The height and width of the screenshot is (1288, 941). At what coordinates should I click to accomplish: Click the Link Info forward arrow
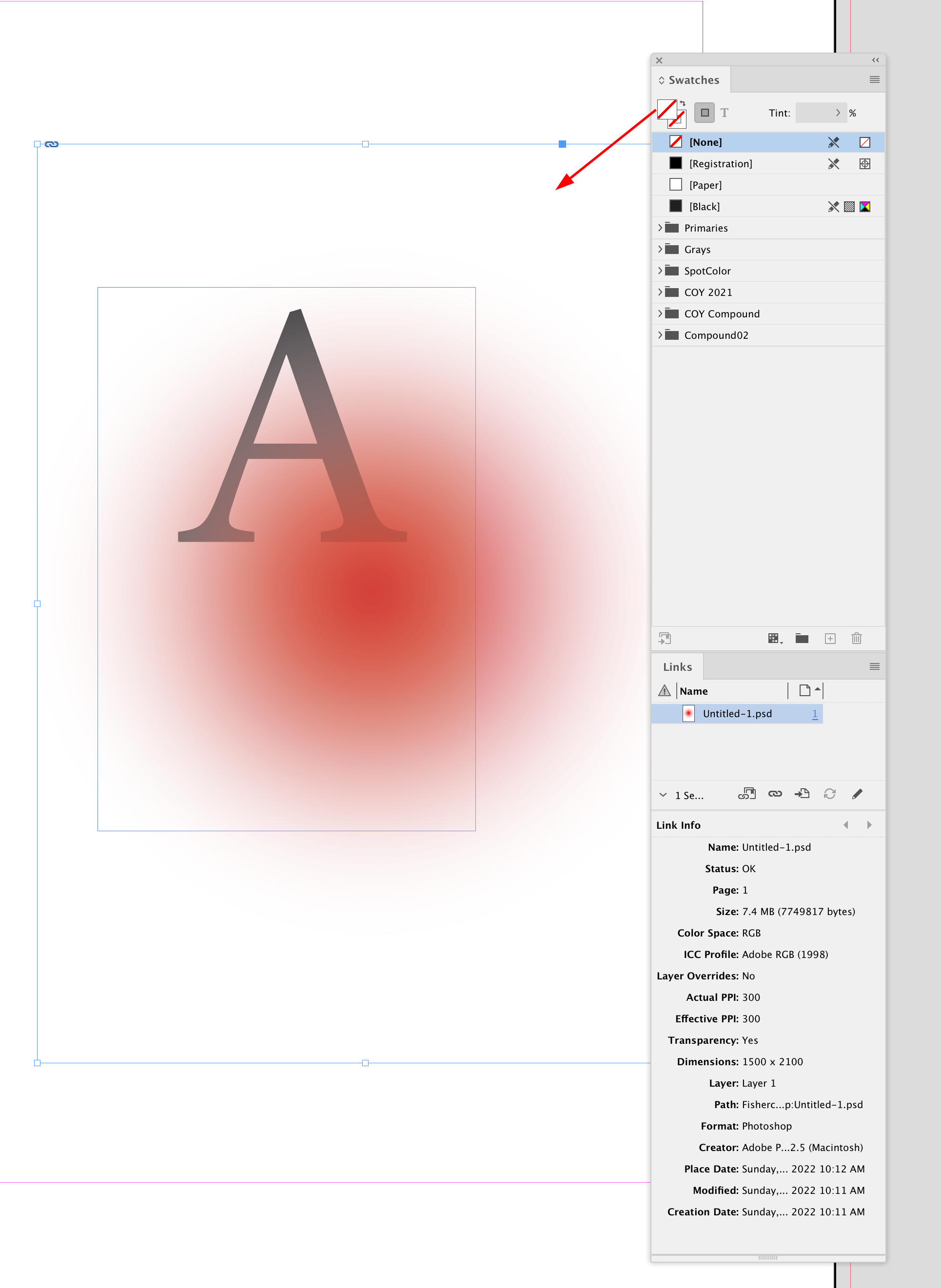pyautogui.click(x=870, y=824)
